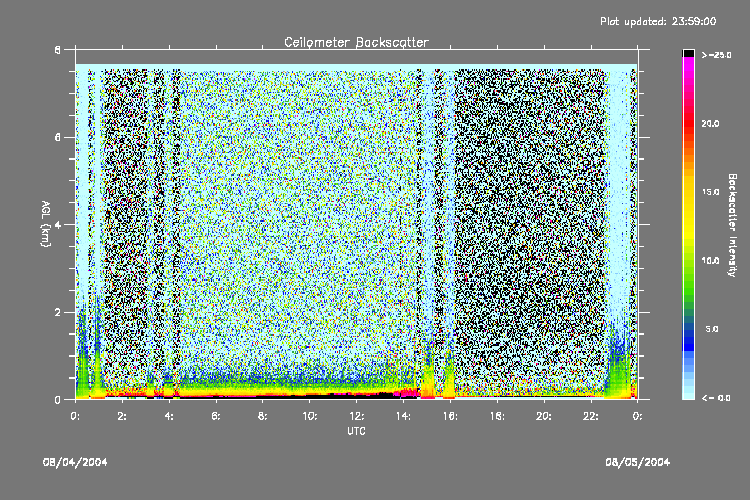The image size is (750, 500).
Task: Click the x-axis tick label '20:'
Action: tap(544, 416)
